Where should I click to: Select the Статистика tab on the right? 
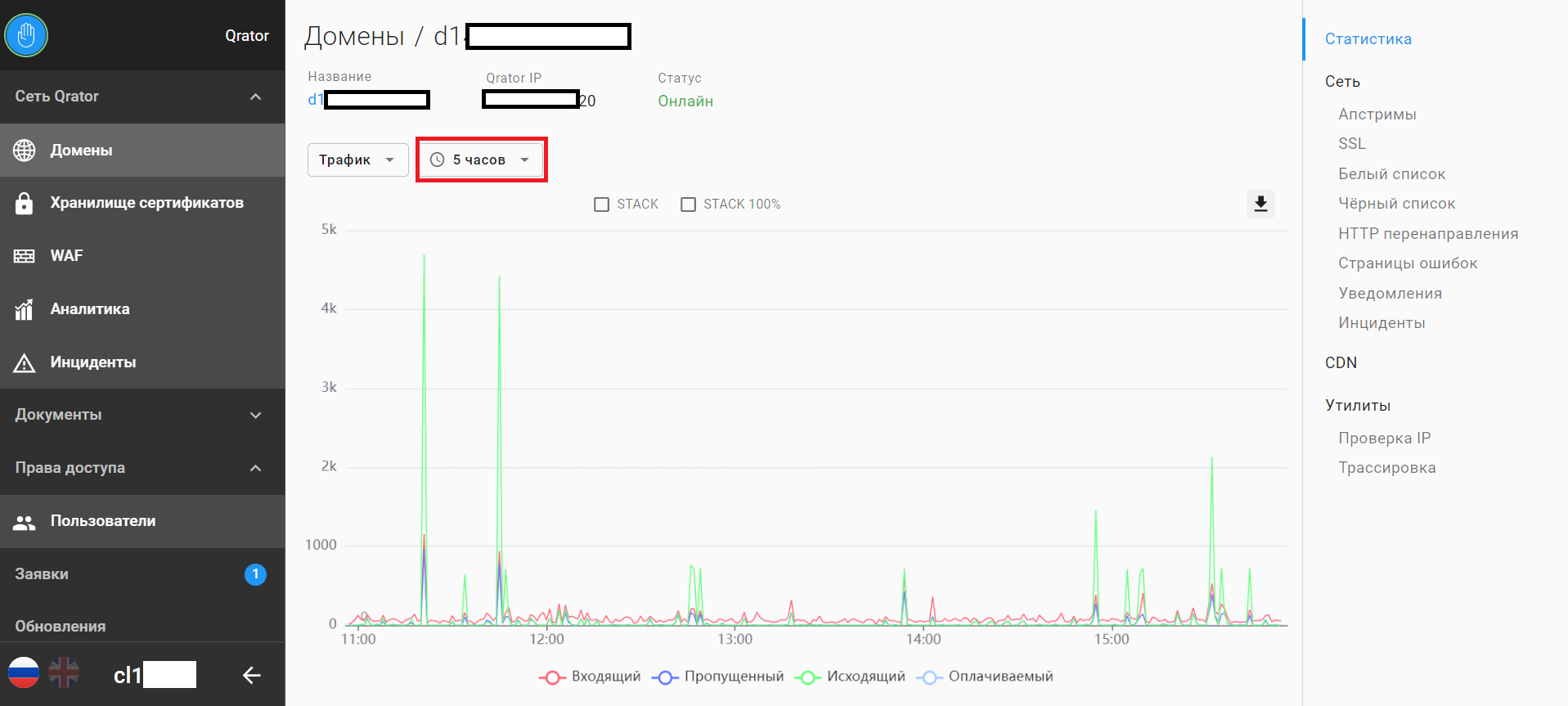tap(1368, 39)
